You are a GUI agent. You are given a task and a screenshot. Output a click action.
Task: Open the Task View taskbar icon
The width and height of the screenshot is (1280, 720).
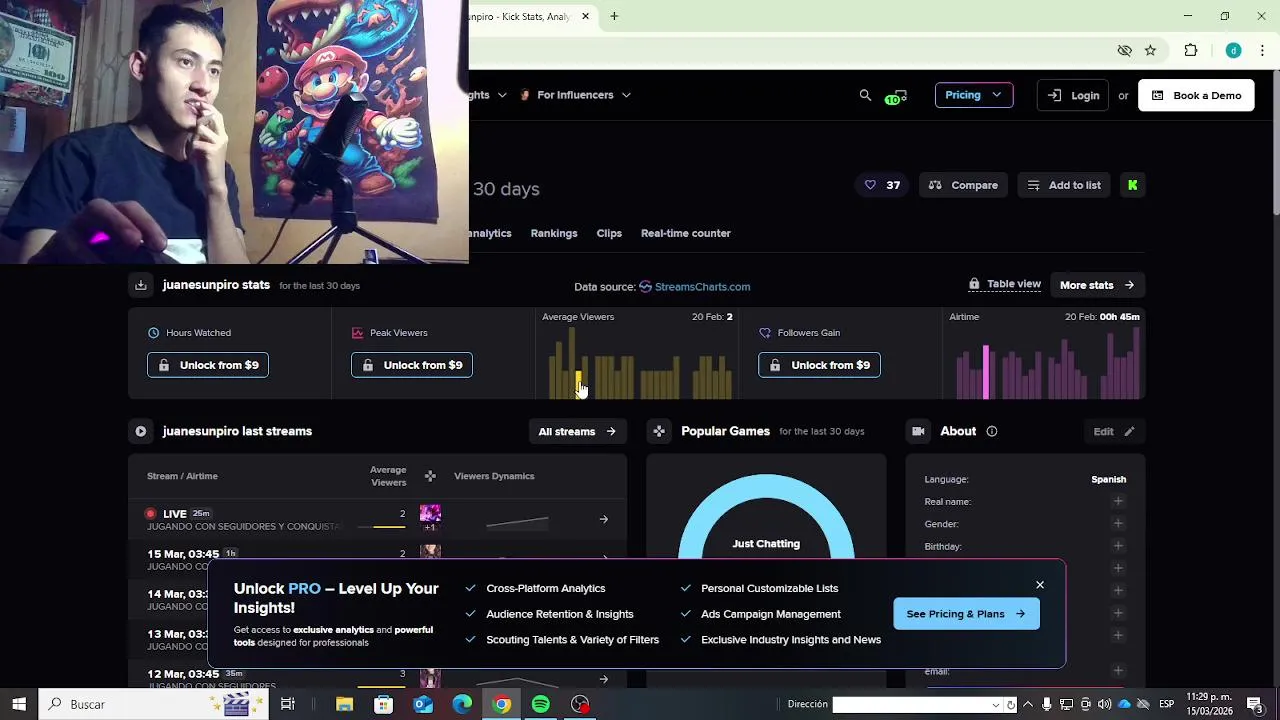288,704
